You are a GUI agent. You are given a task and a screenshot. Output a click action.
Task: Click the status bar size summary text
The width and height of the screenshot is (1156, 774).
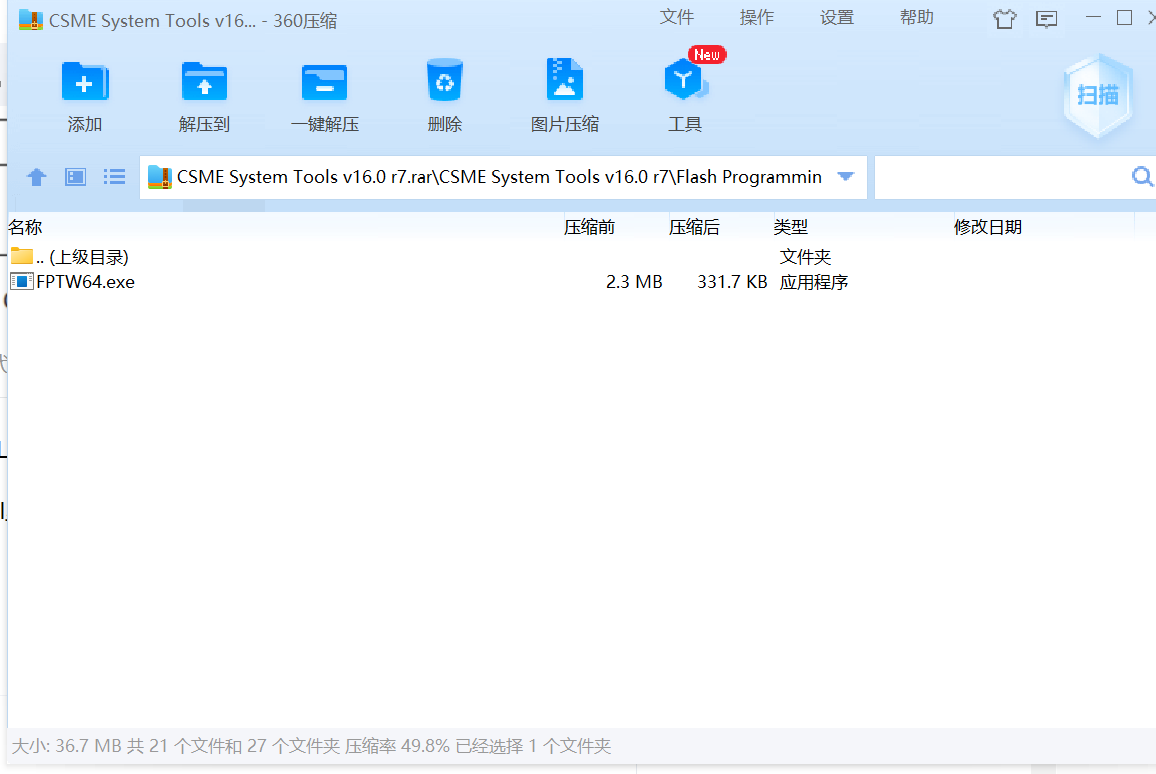coord(311,746)
